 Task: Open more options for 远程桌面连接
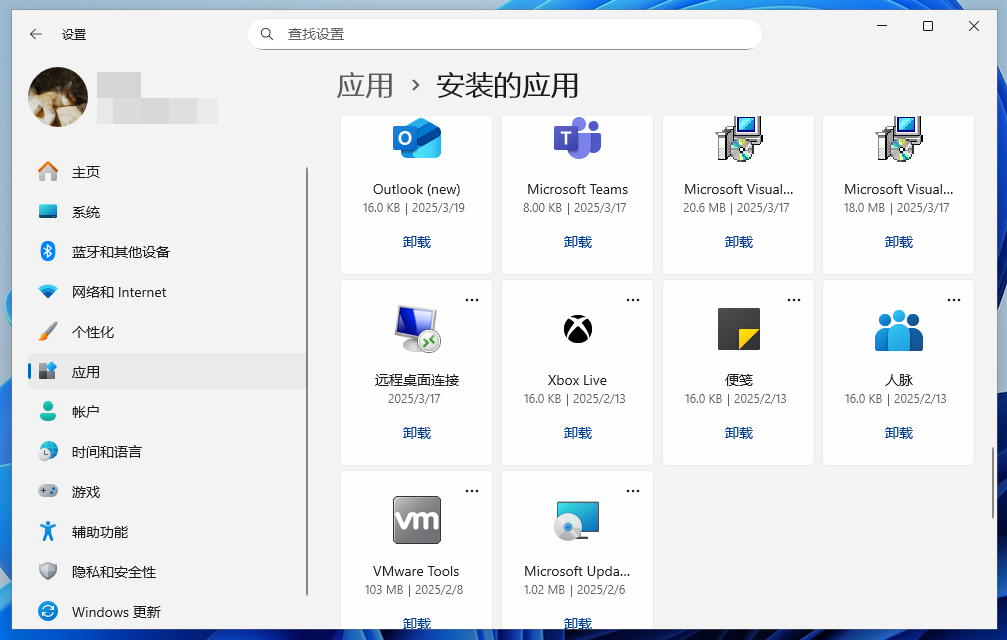point(472,300)
